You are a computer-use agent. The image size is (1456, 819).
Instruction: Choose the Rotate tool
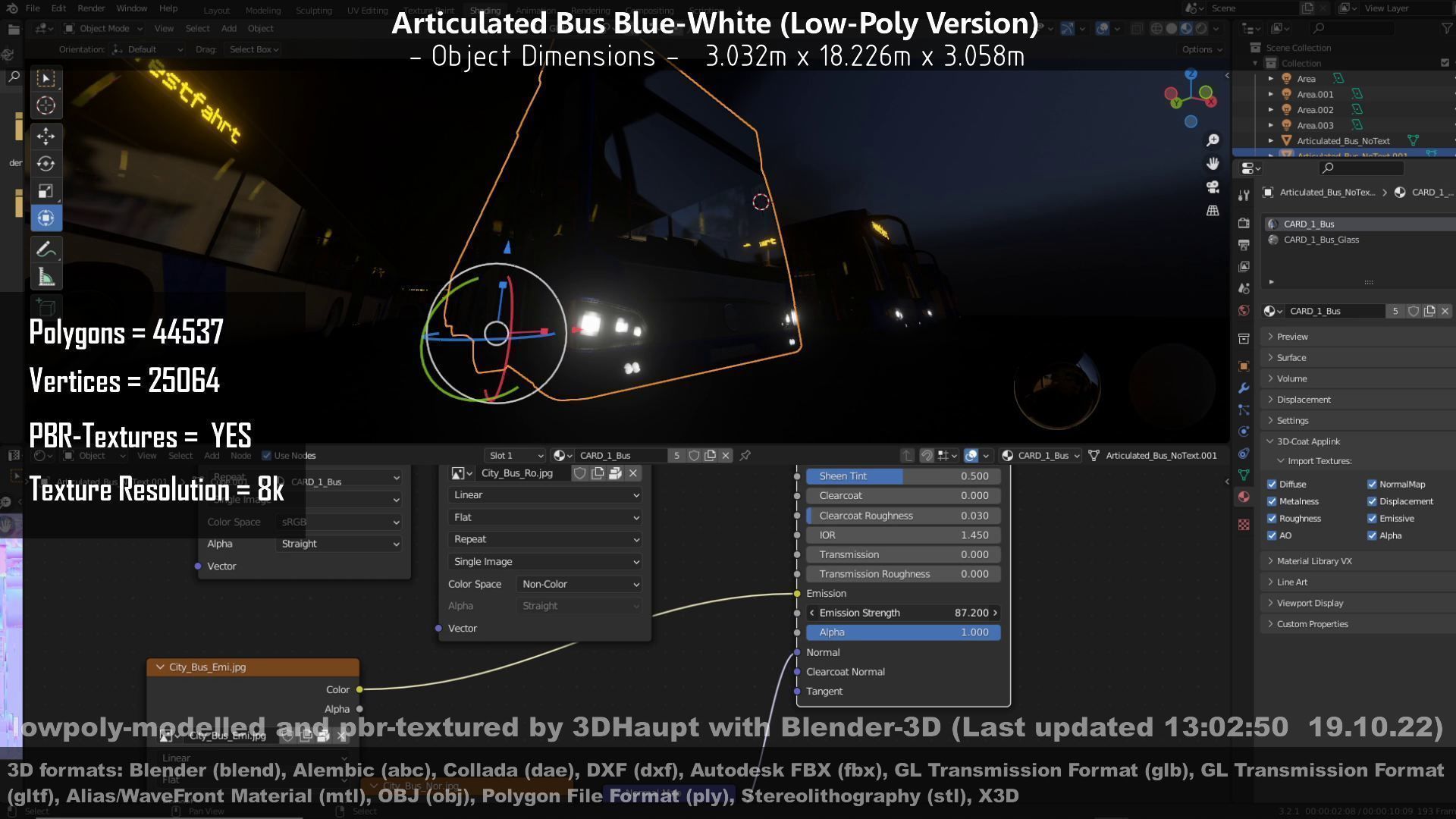tap(46, 164)
